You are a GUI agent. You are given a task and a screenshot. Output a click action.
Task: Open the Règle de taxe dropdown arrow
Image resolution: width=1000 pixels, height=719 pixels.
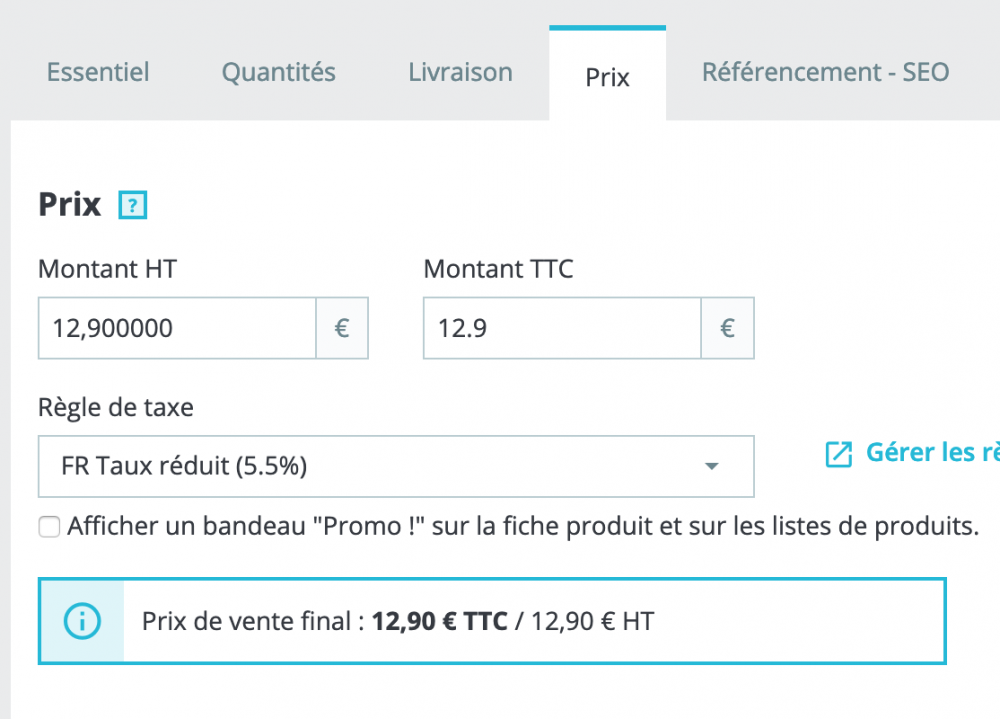tap(711, 466)
